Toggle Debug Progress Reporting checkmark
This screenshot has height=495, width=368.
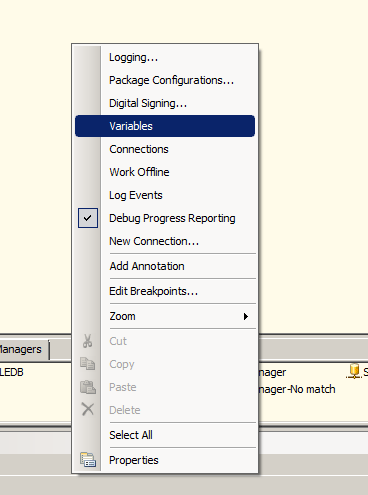[x=88, y=218]
